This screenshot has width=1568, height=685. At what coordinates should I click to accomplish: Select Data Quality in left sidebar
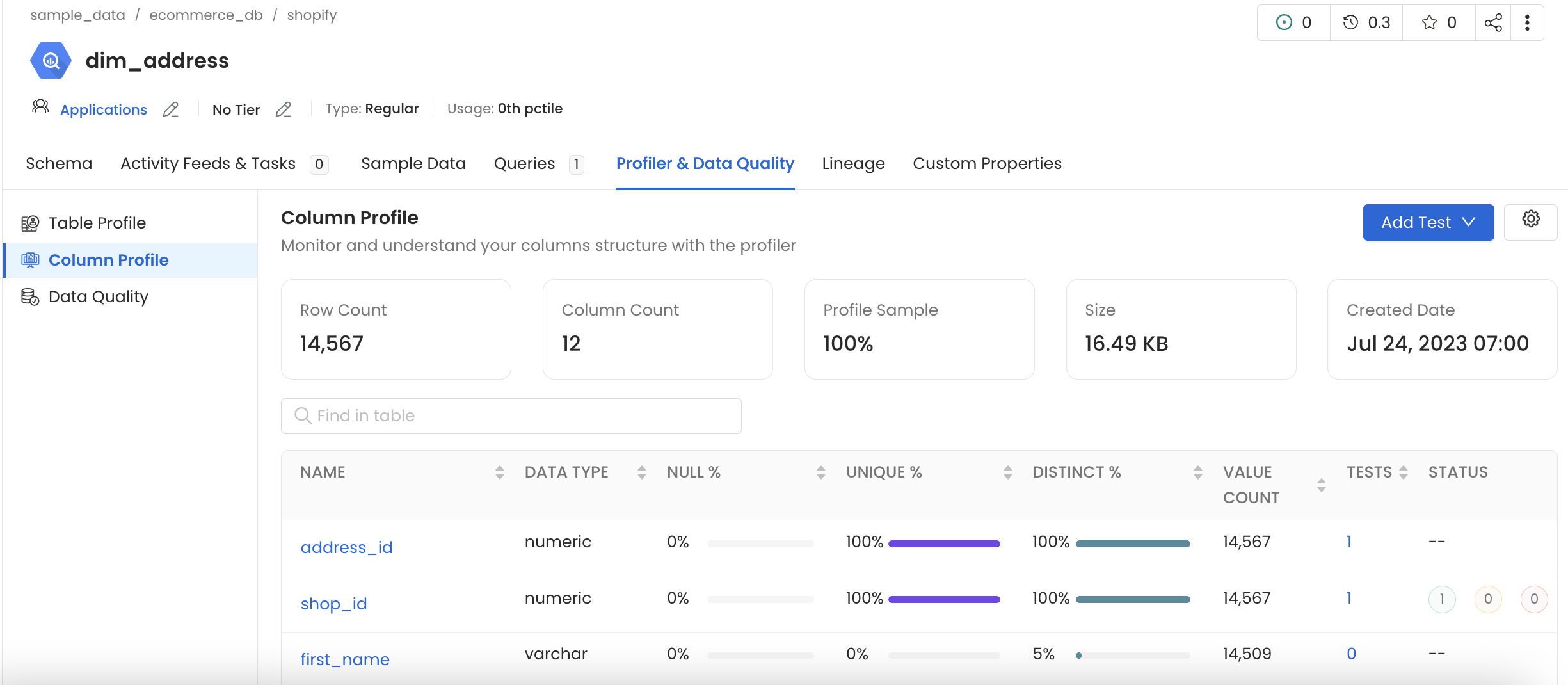[98, 297]
